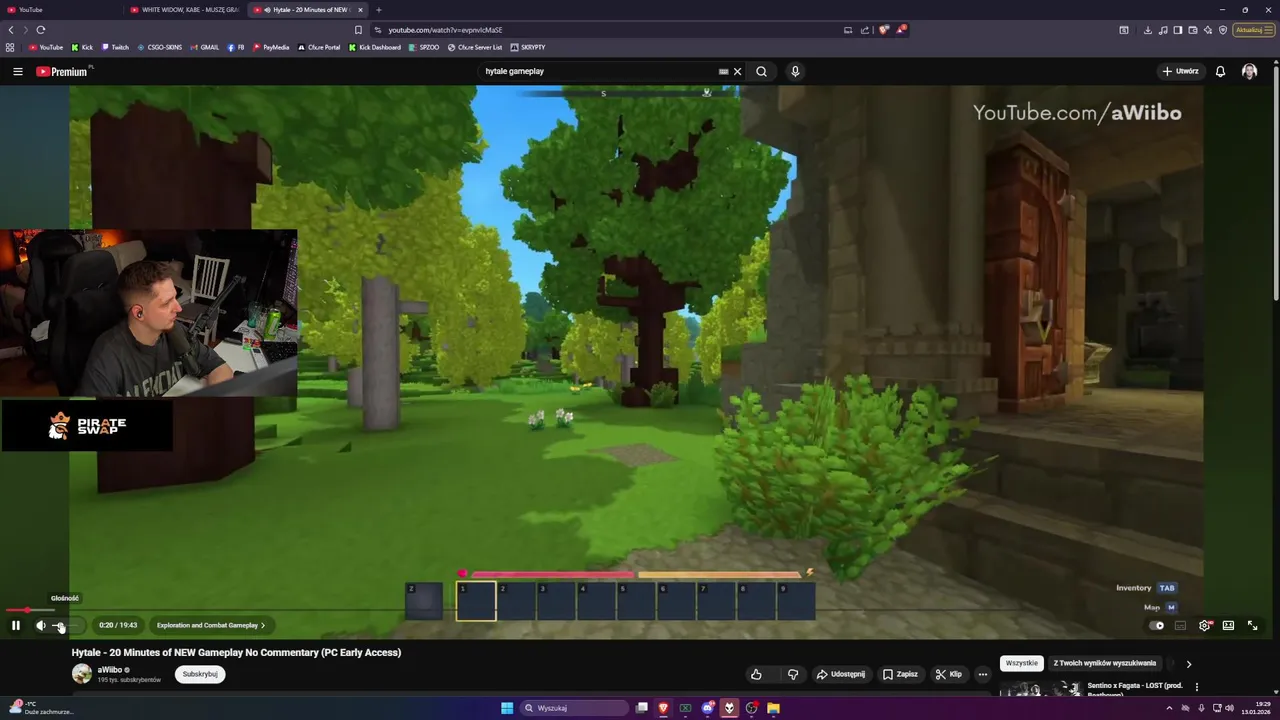
Task: Toggle subtitles in the video player
Action: tap(1180, 625)
